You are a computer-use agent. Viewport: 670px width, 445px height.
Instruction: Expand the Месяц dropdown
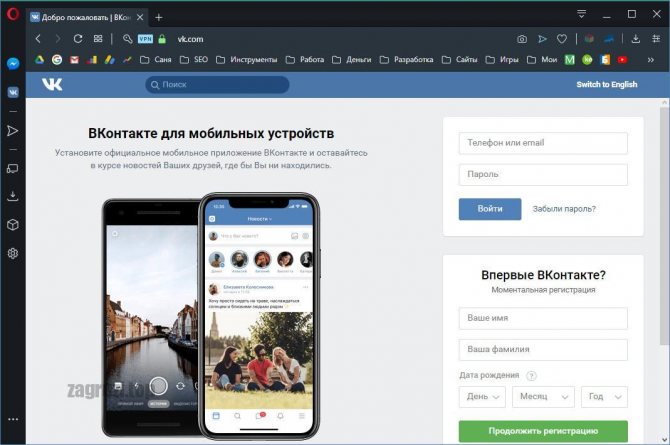[544, 397]
